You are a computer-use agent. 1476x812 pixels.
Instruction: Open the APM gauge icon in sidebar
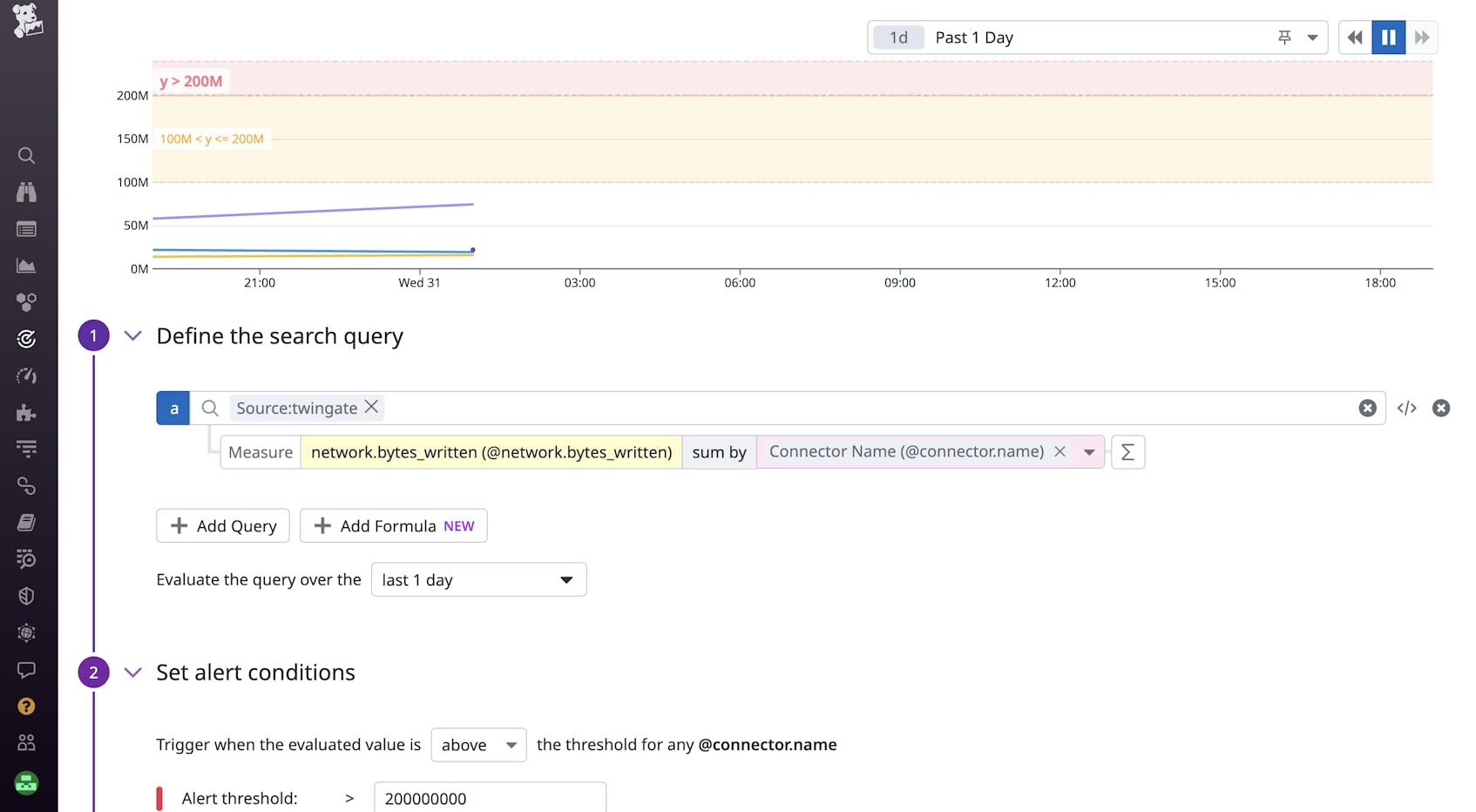tap(26, 376)
